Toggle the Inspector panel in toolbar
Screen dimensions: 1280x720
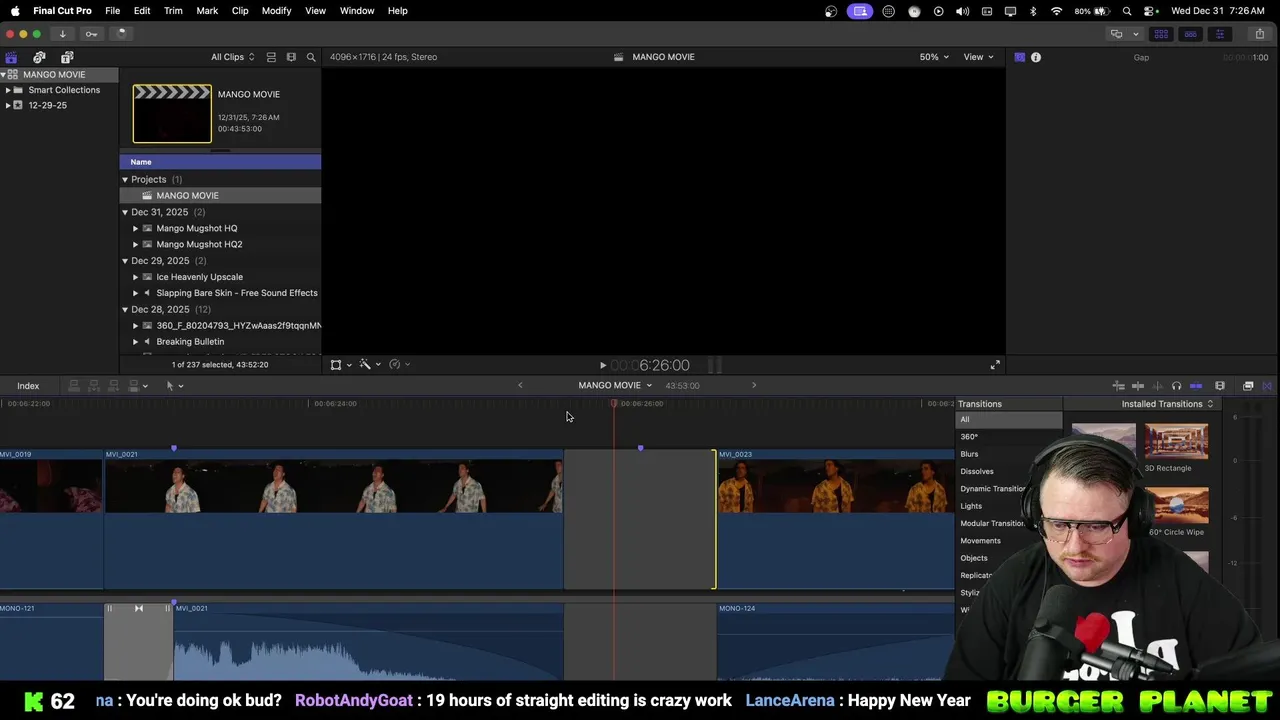coord(1219,34)
